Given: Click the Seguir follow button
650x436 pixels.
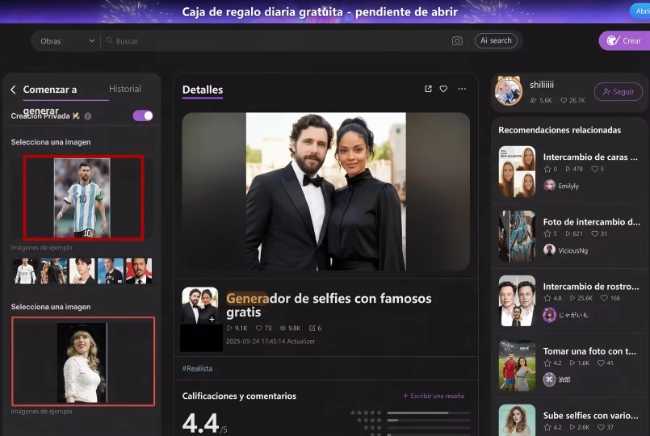Looking at the screenshot, I should 618,92.
